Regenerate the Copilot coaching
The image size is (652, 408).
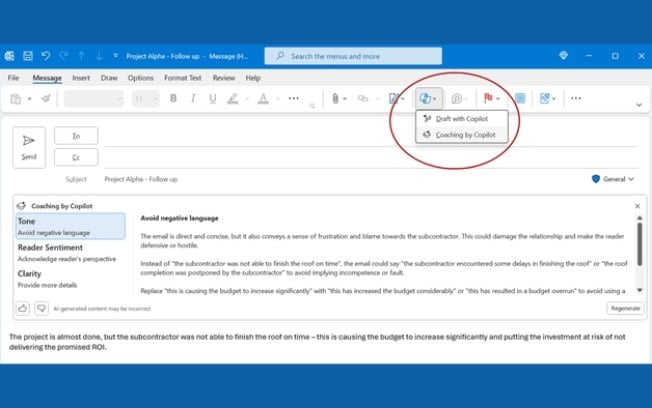[x=625, y=308]
